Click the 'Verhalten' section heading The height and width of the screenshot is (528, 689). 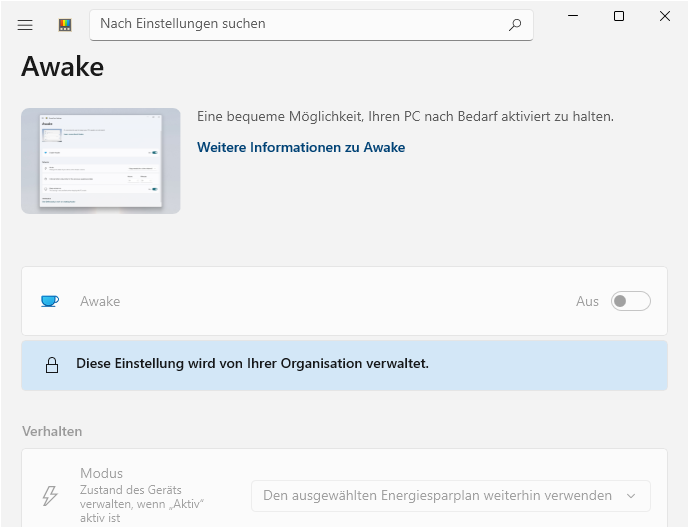point(52,431)
